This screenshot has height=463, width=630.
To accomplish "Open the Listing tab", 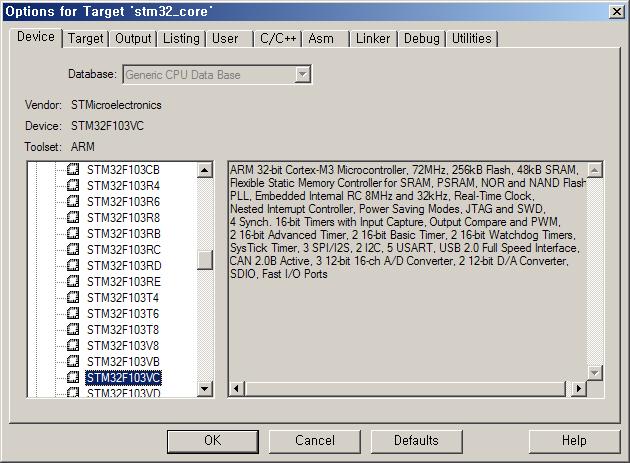I will click(x=181, y=39).
